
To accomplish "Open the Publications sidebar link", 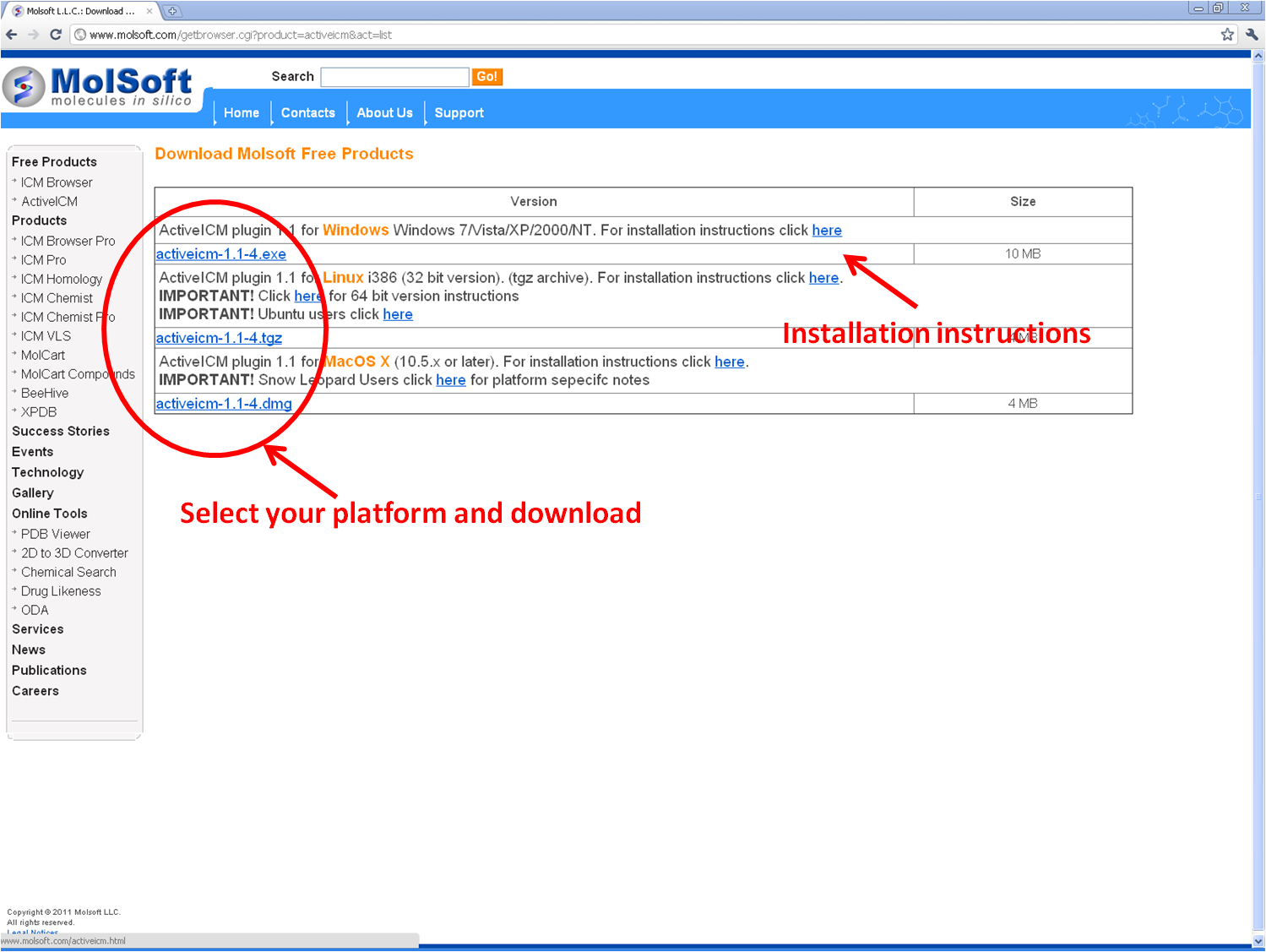I will [49, 671].
